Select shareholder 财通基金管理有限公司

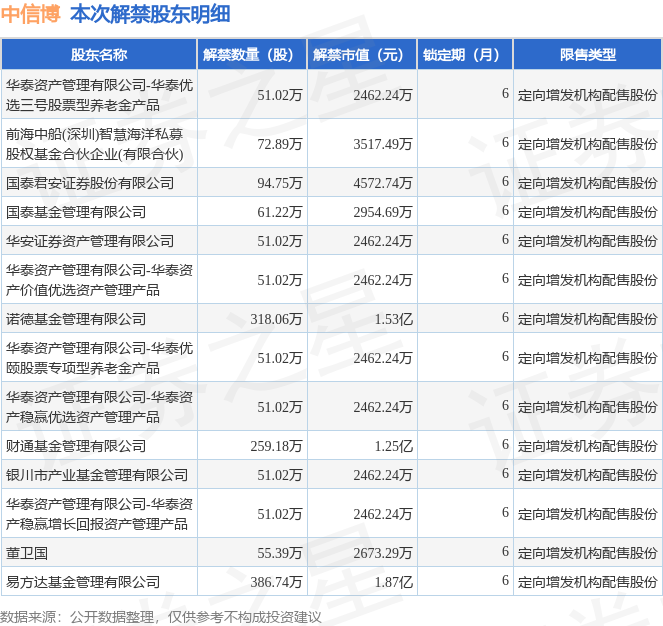(x=76, y=446)
